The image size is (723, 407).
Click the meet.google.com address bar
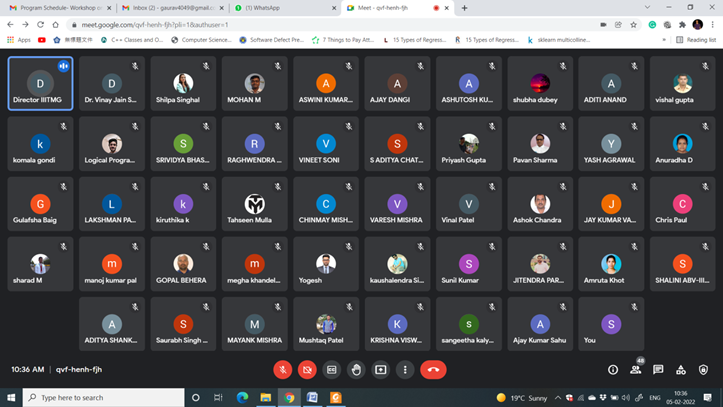click(300, 24)
